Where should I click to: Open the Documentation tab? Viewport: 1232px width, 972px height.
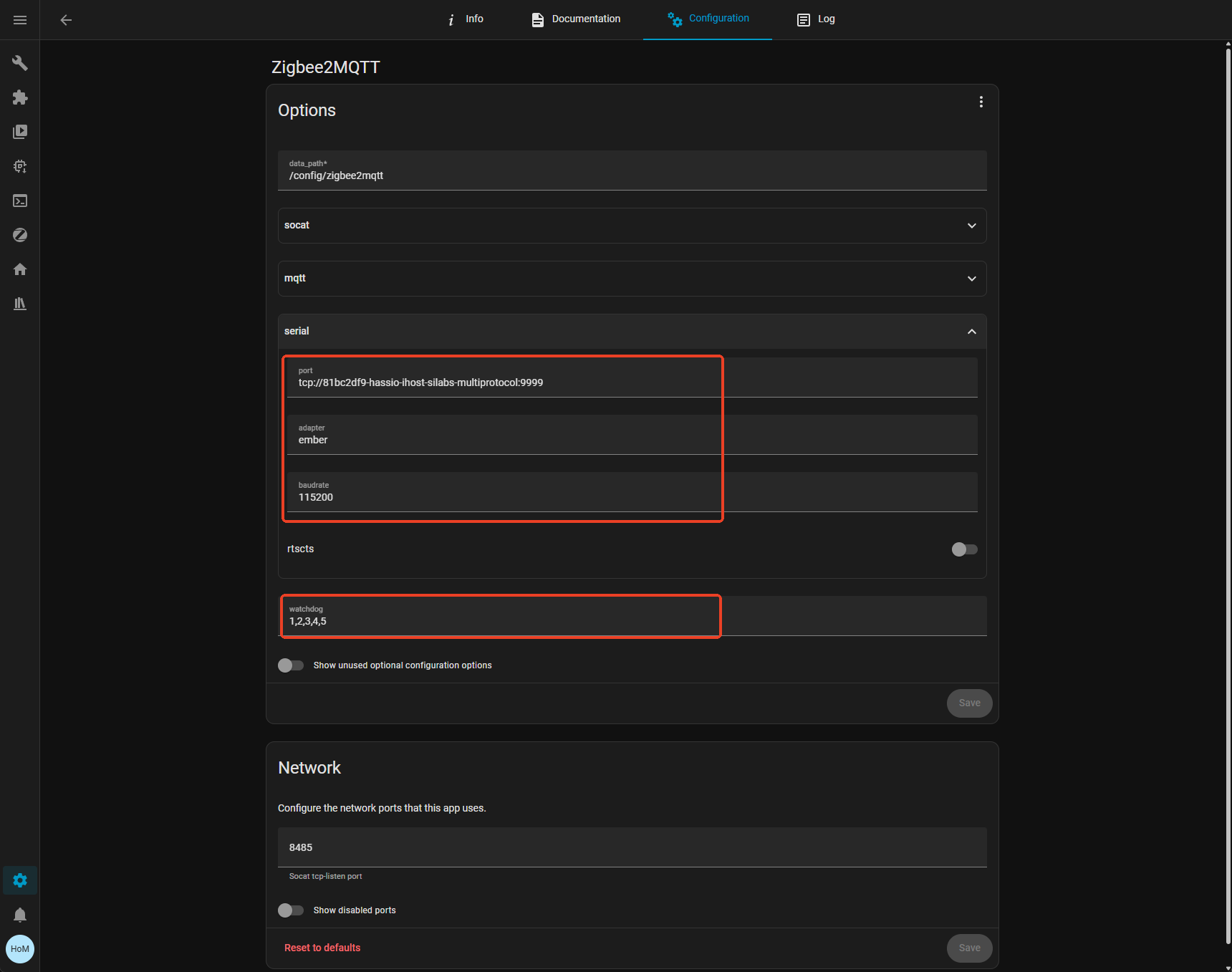pyautogui.click(x=576, y=19)
